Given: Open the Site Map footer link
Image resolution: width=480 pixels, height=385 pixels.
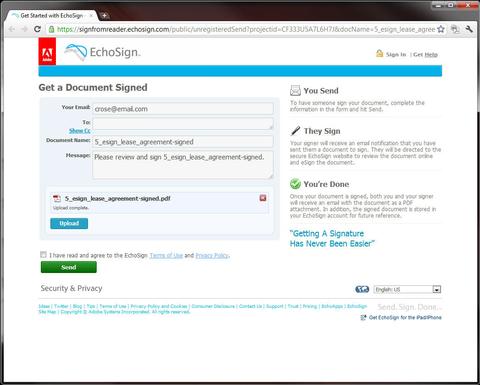Looking at the screenshot, I should click(47, 312).
